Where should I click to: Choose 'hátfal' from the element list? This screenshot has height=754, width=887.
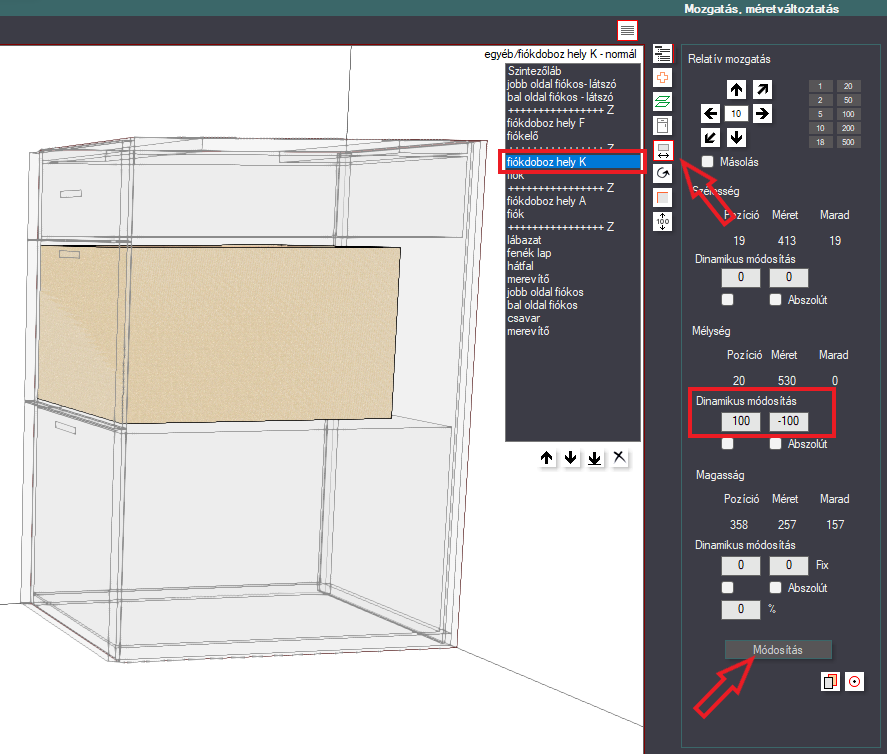click(520, 266)
